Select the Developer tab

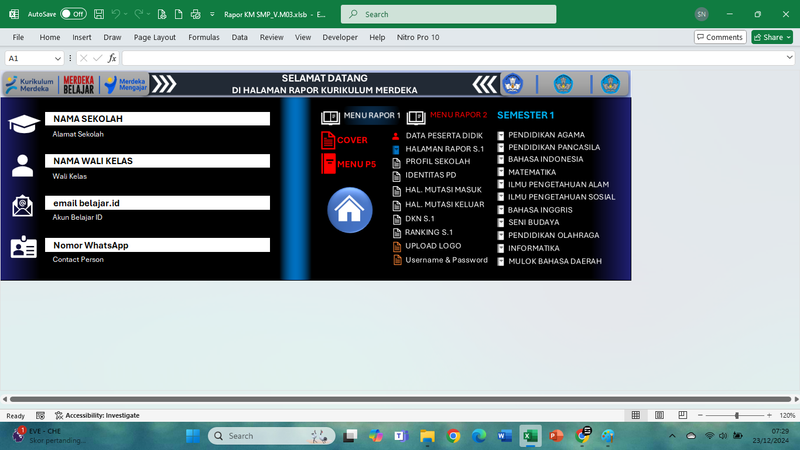340,37
